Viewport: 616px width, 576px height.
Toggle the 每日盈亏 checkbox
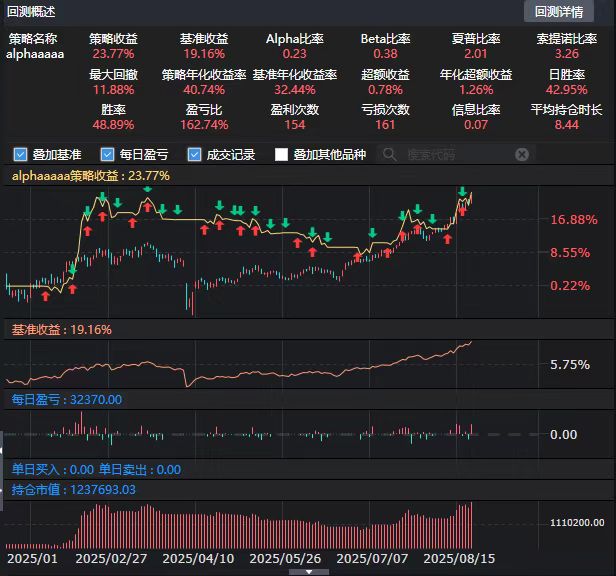[107, 154]
